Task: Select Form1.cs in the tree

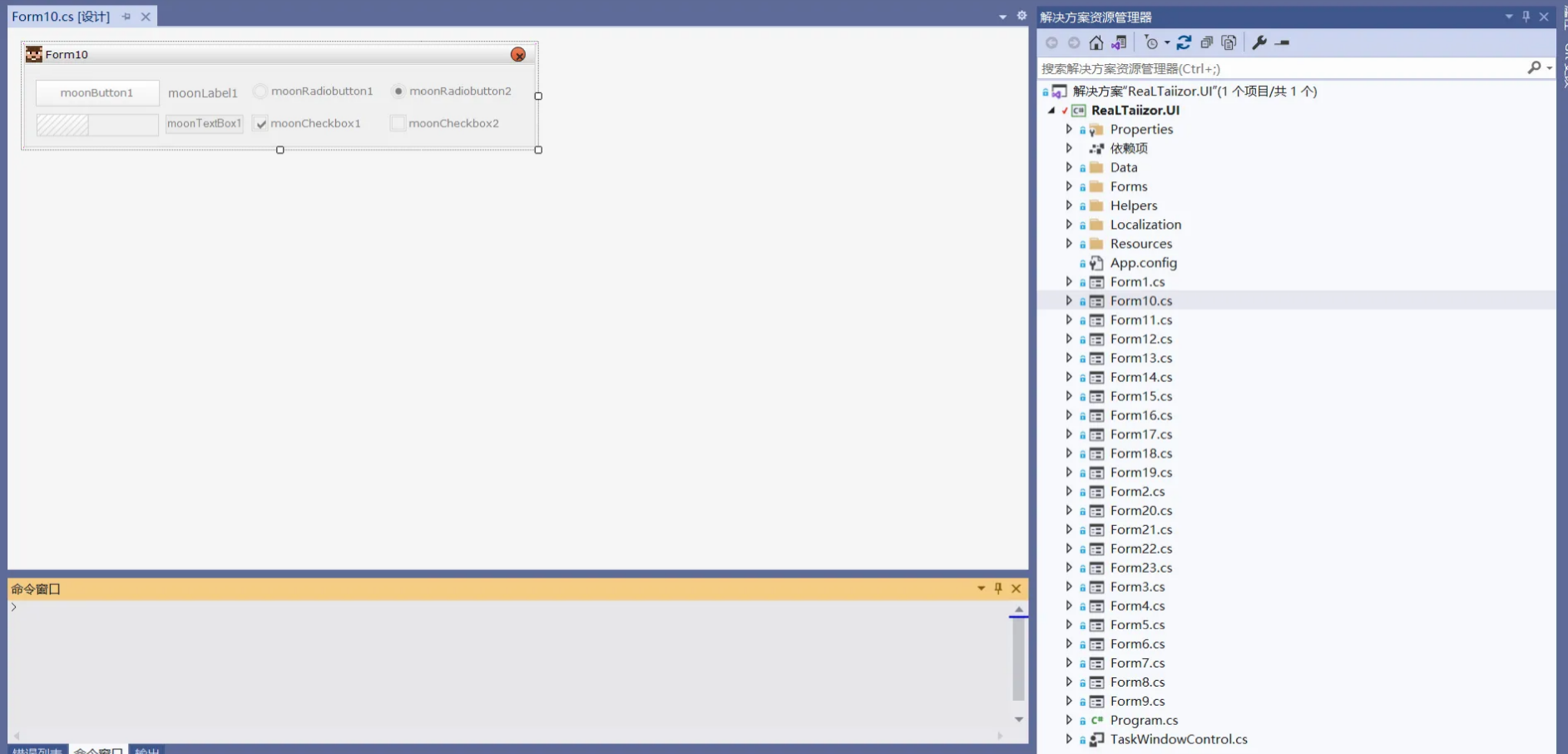Action: 1137,282
